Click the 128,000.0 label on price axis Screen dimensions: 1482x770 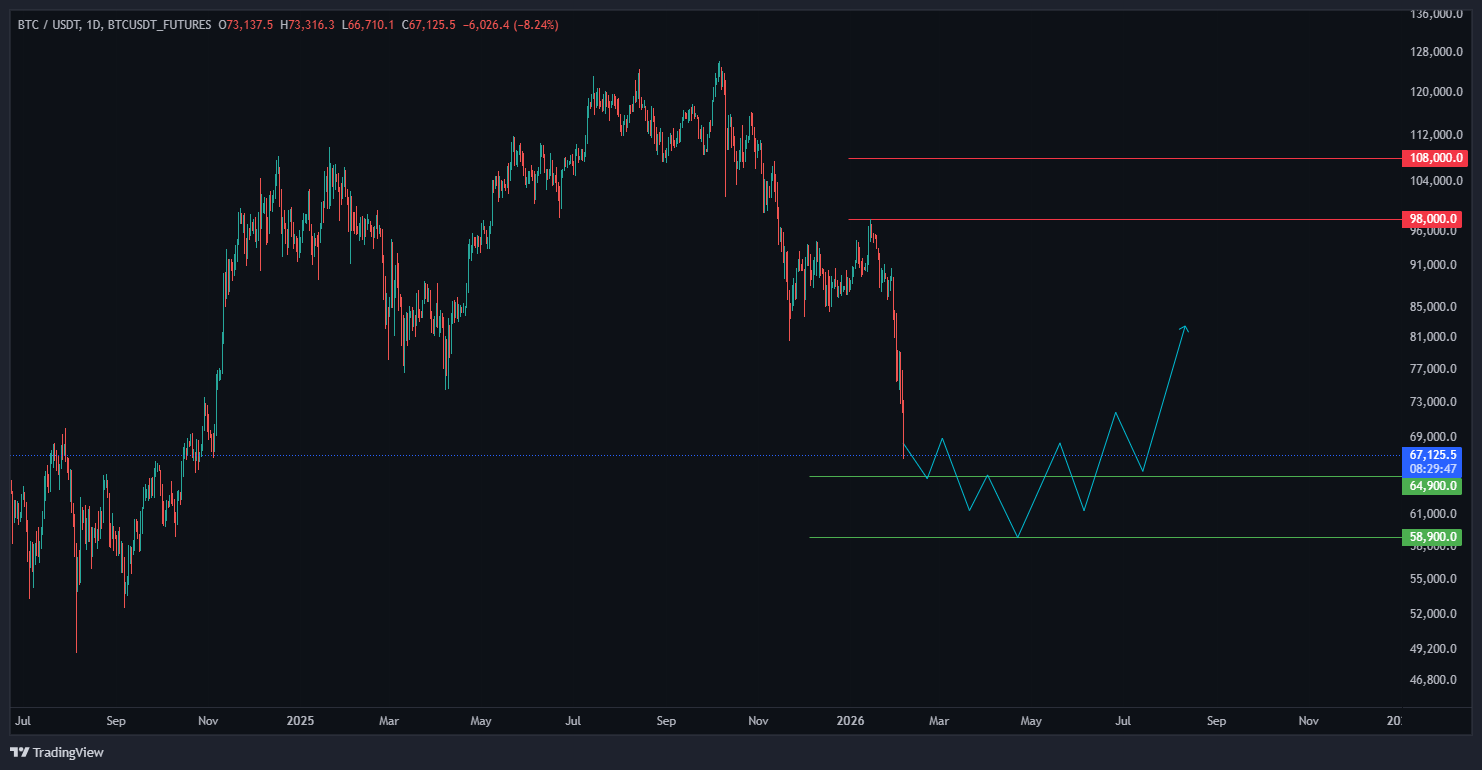point(1436,52)
